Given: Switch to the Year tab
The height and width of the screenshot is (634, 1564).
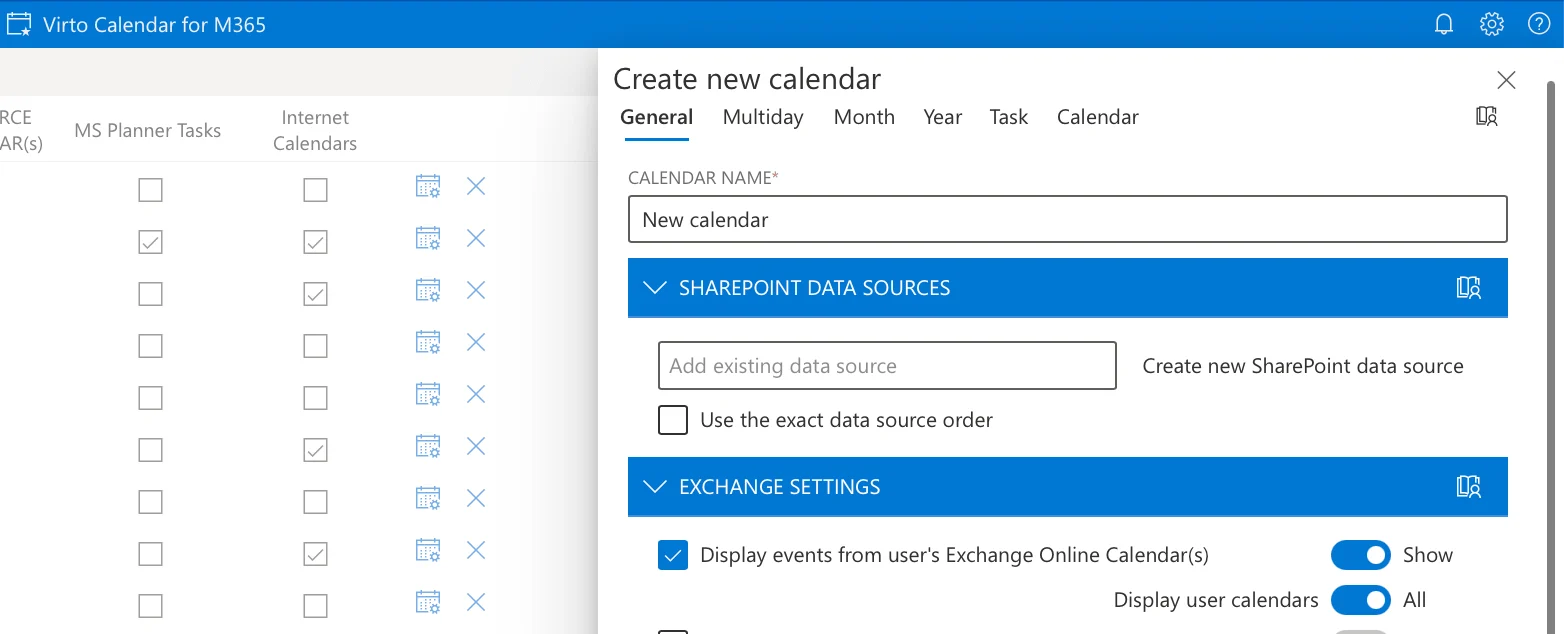Looking at the screenshot, I should pos(943,117).
